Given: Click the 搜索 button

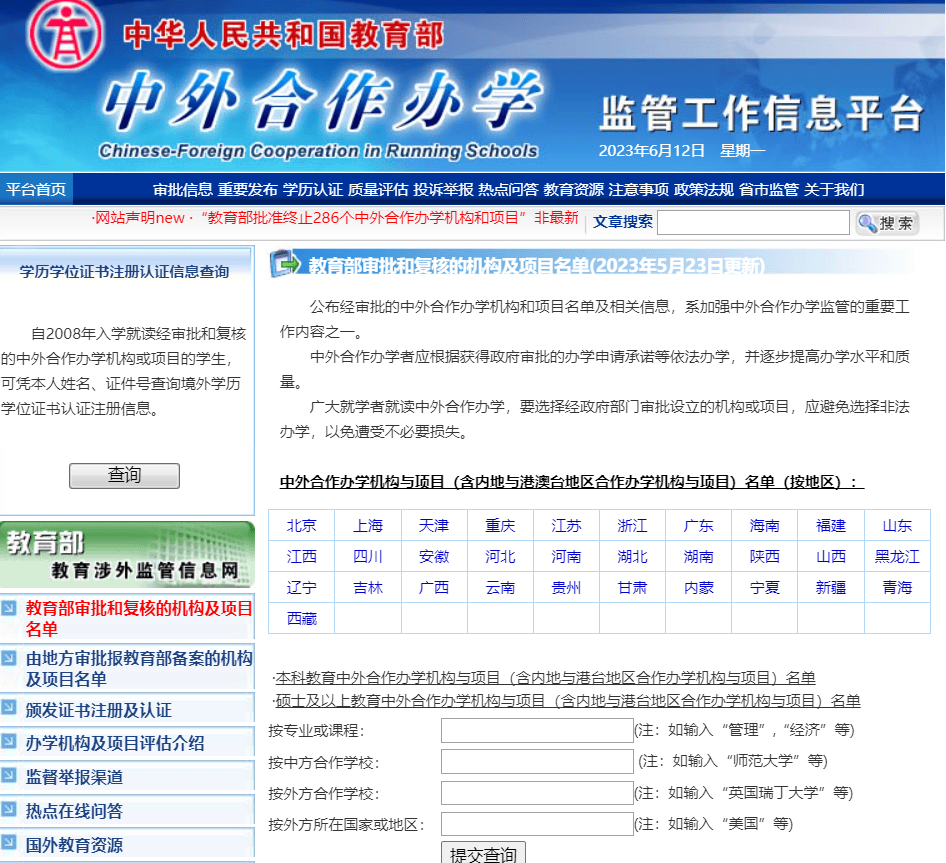Looking at the screenshot, I should pos(887,223).
